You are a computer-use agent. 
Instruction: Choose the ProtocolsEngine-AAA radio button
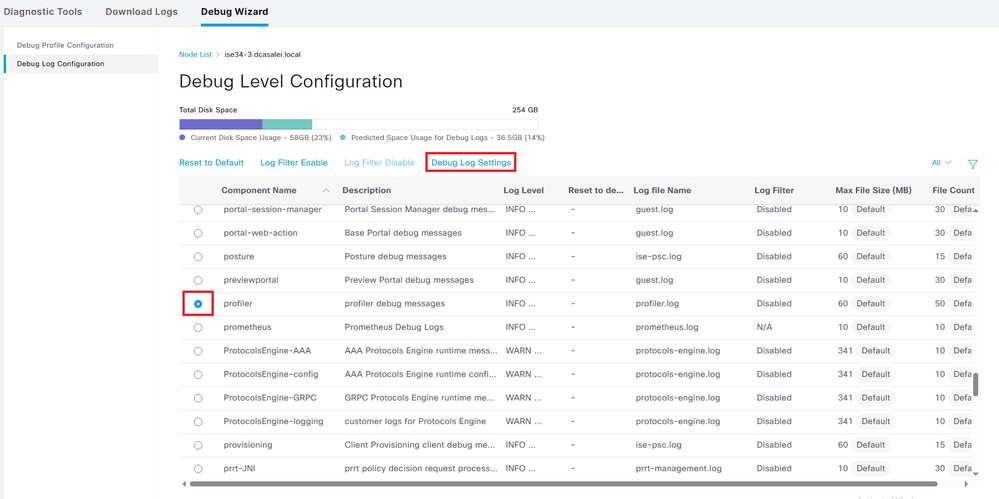[x=198, y=351]
